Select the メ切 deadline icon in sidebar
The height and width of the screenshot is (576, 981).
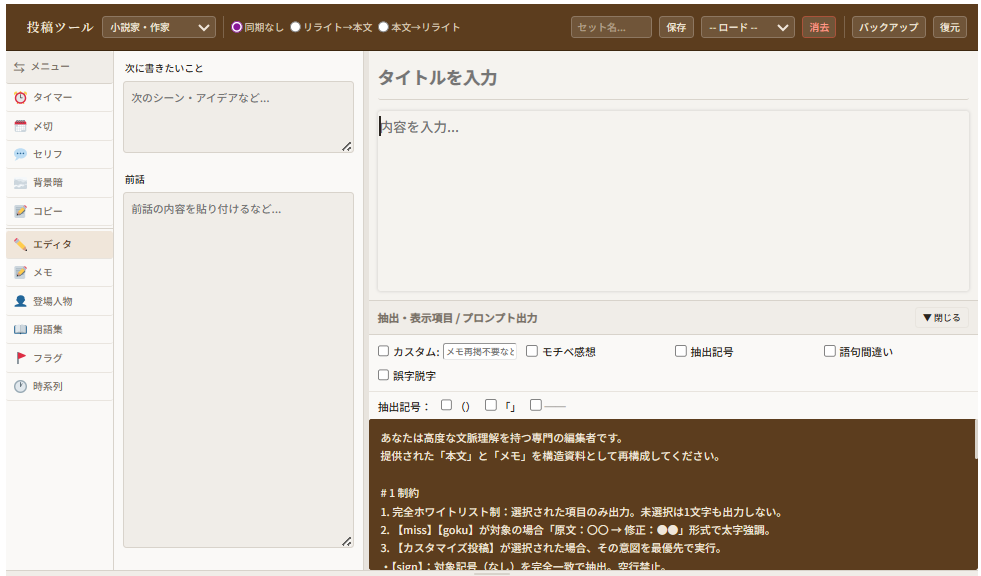click(42, 125)
